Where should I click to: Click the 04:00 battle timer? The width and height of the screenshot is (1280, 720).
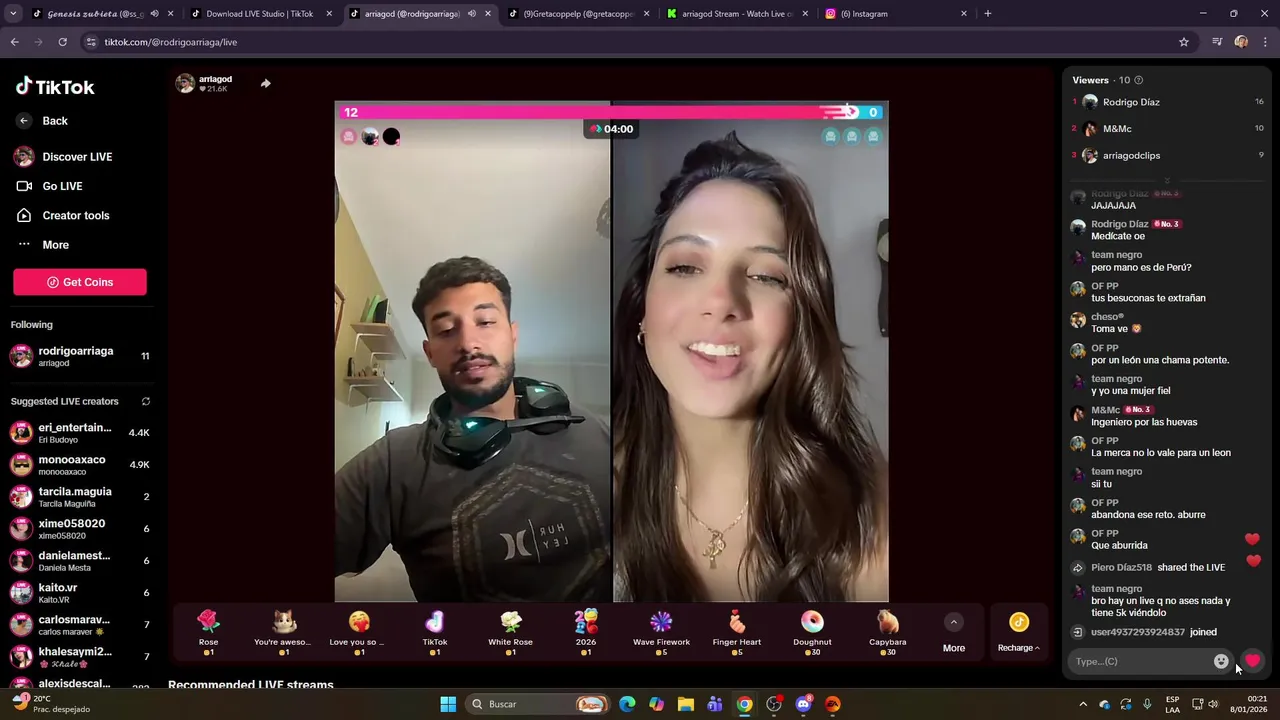(611, 129)
